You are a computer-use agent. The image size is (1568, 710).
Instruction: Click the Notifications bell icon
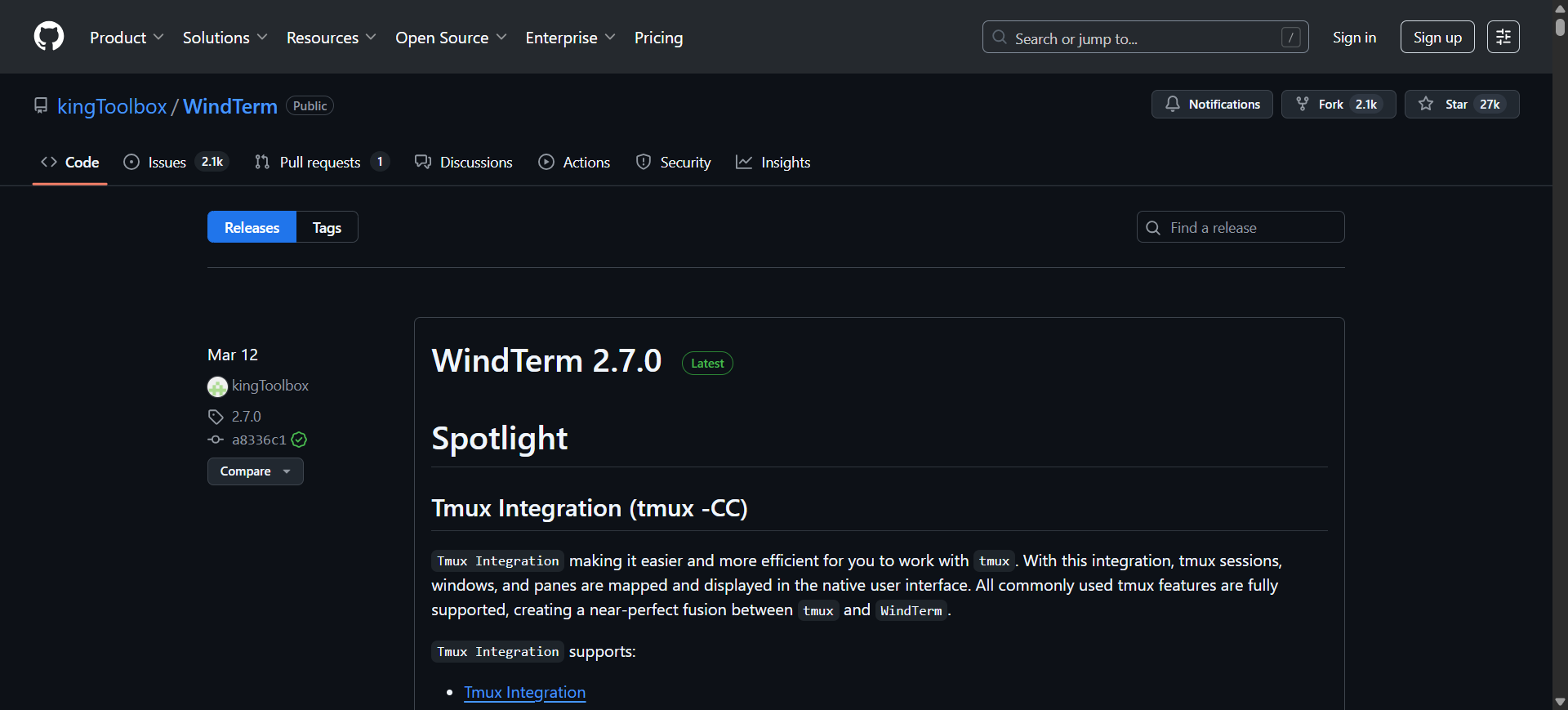pyautogui.click(x=1173, y=104)
